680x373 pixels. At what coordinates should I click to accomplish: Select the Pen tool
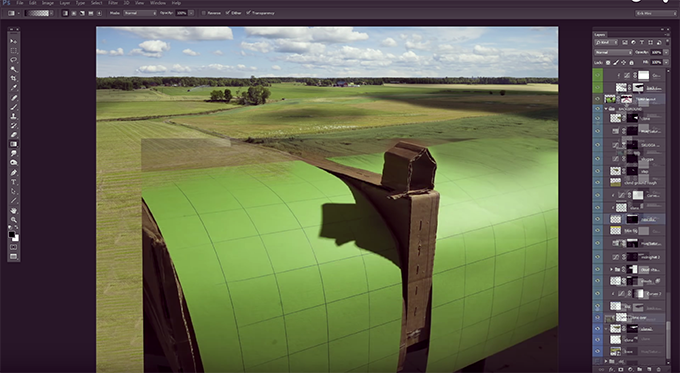[13, 173]
